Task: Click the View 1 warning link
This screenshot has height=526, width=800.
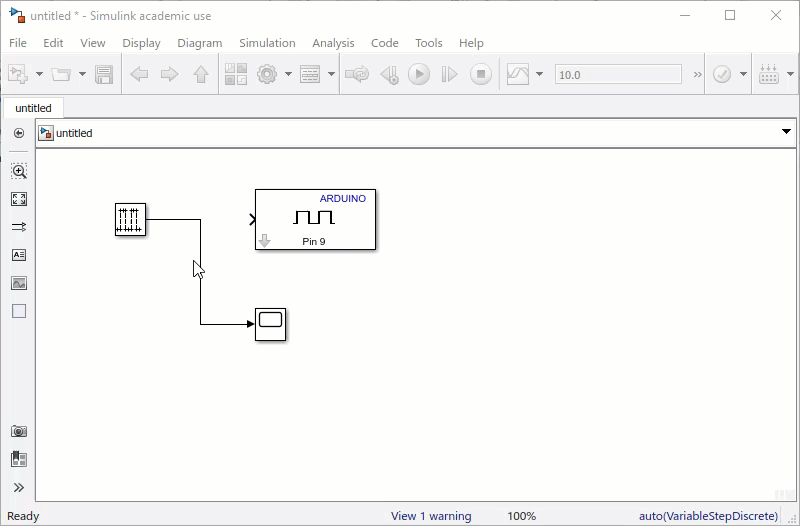Action: [x=431, y=516]
